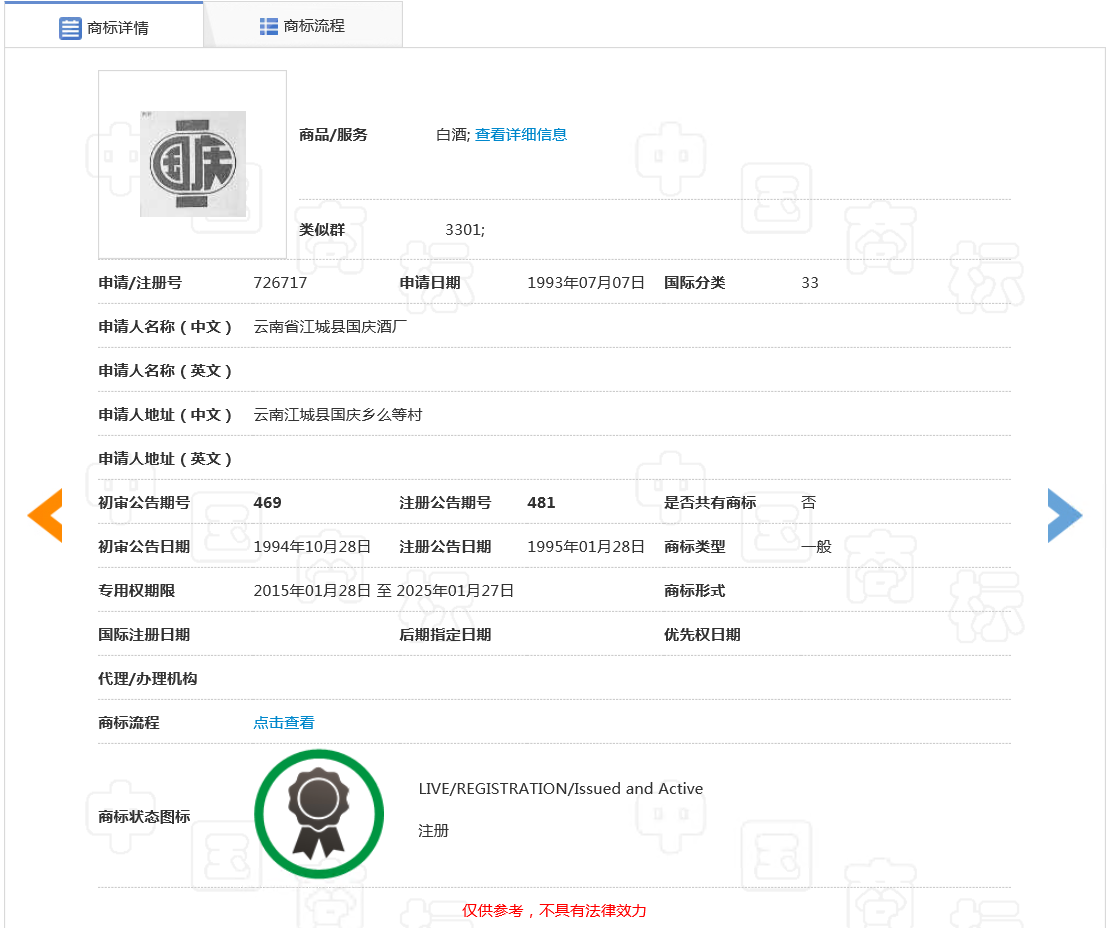Click the 后期指定日期 label
This screenshot has width=1110, height=928.
click(x=445, y=635)
